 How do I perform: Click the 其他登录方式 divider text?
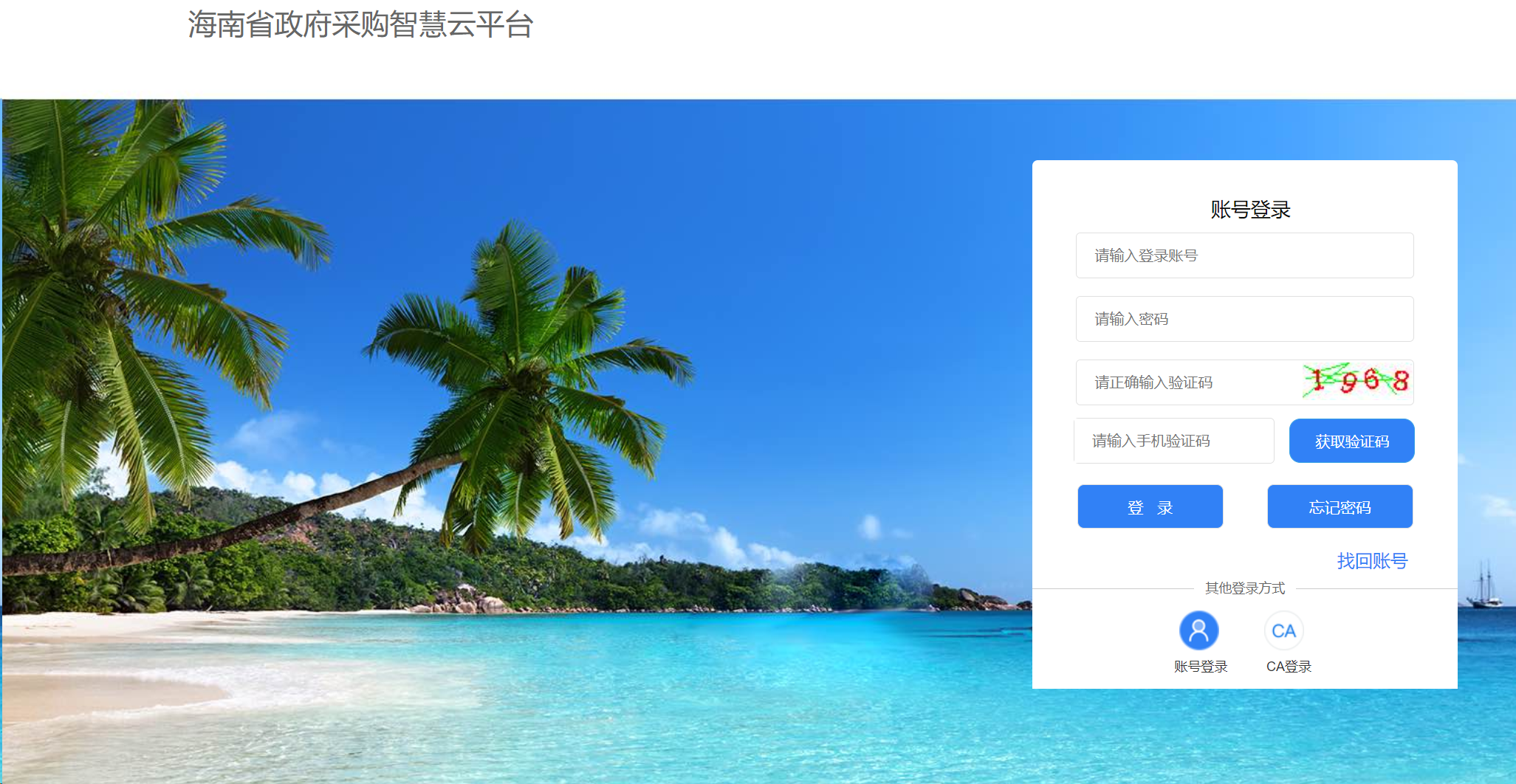tap(1245, 588)
